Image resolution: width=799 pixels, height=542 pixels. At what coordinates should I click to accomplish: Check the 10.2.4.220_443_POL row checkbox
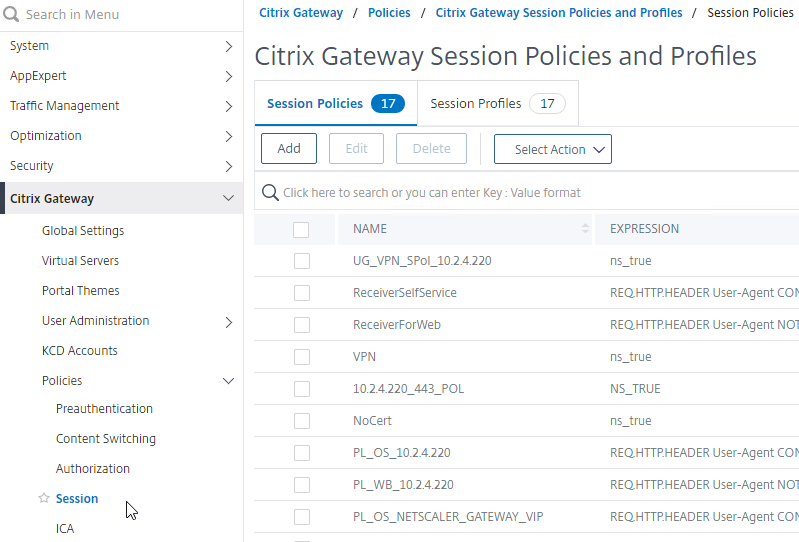tap(302, 389)
